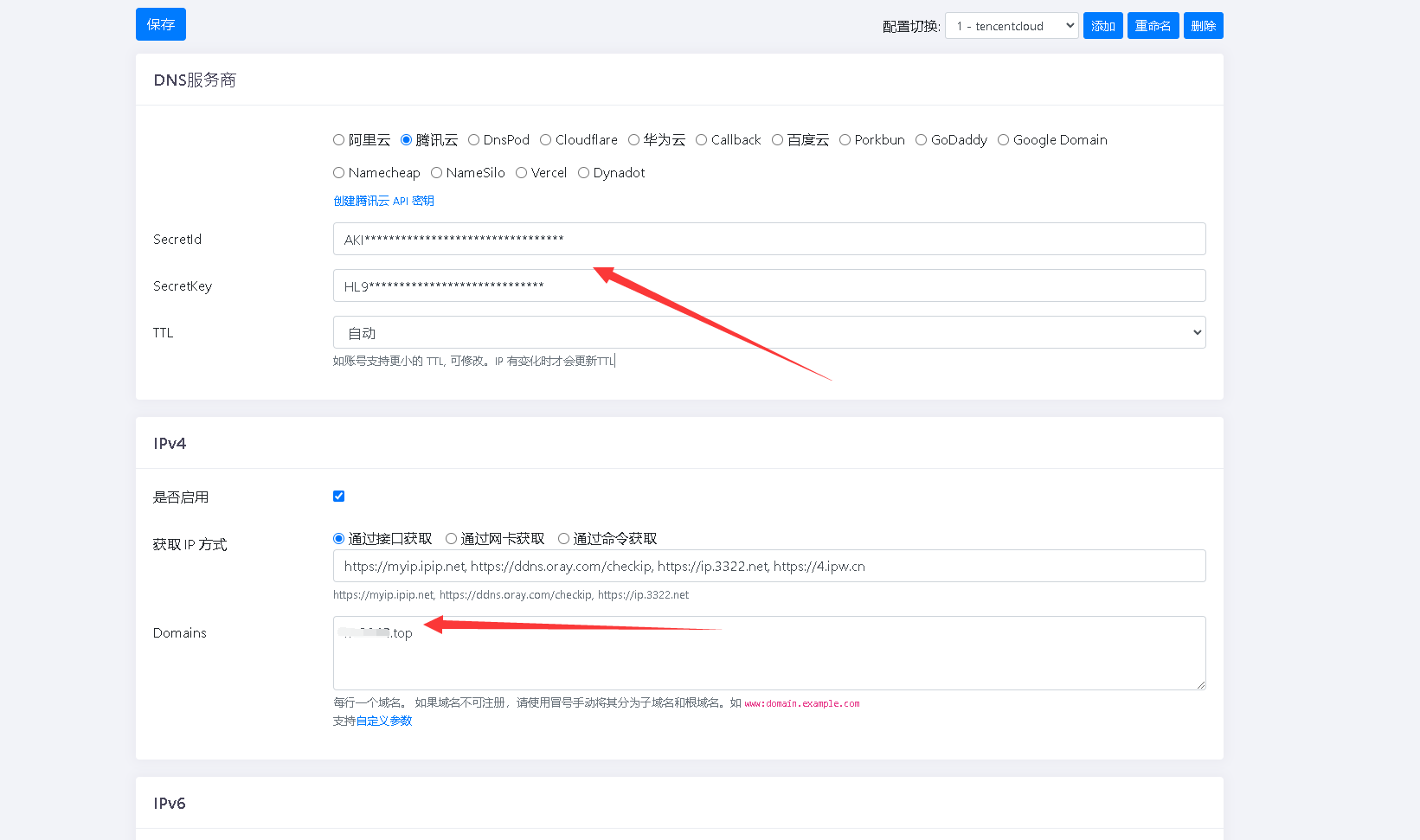The width and height of the screenshot is (1420, 840).
Task: Select 通过网卡获取 IP method
Action: (451, 537)
